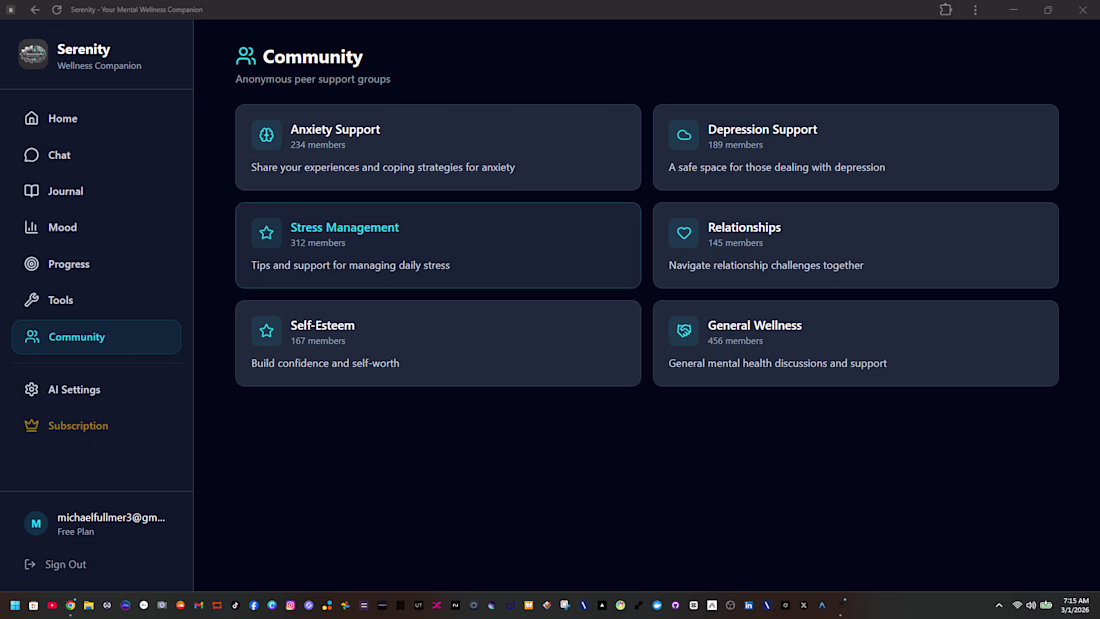Open Gmail from the taskbar

(x=199, y=605)
